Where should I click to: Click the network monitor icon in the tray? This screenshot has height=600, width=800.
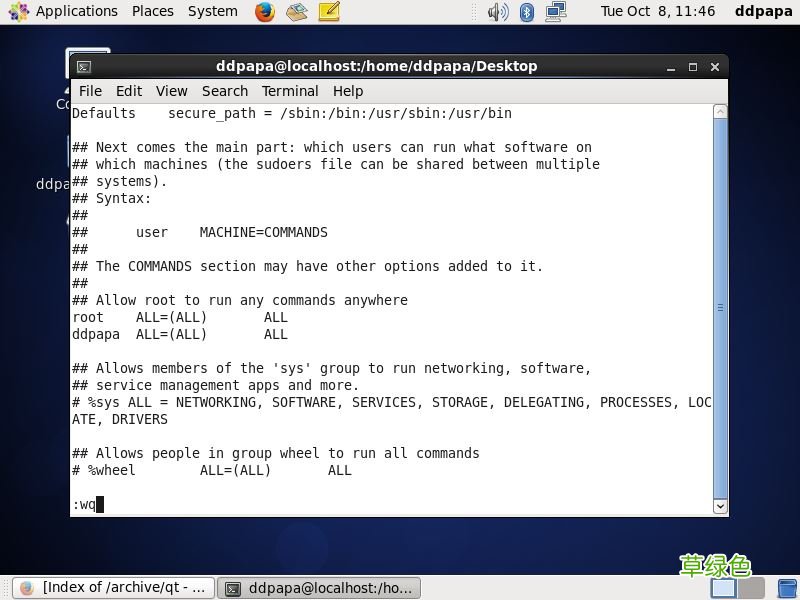(x=554, y=12)
